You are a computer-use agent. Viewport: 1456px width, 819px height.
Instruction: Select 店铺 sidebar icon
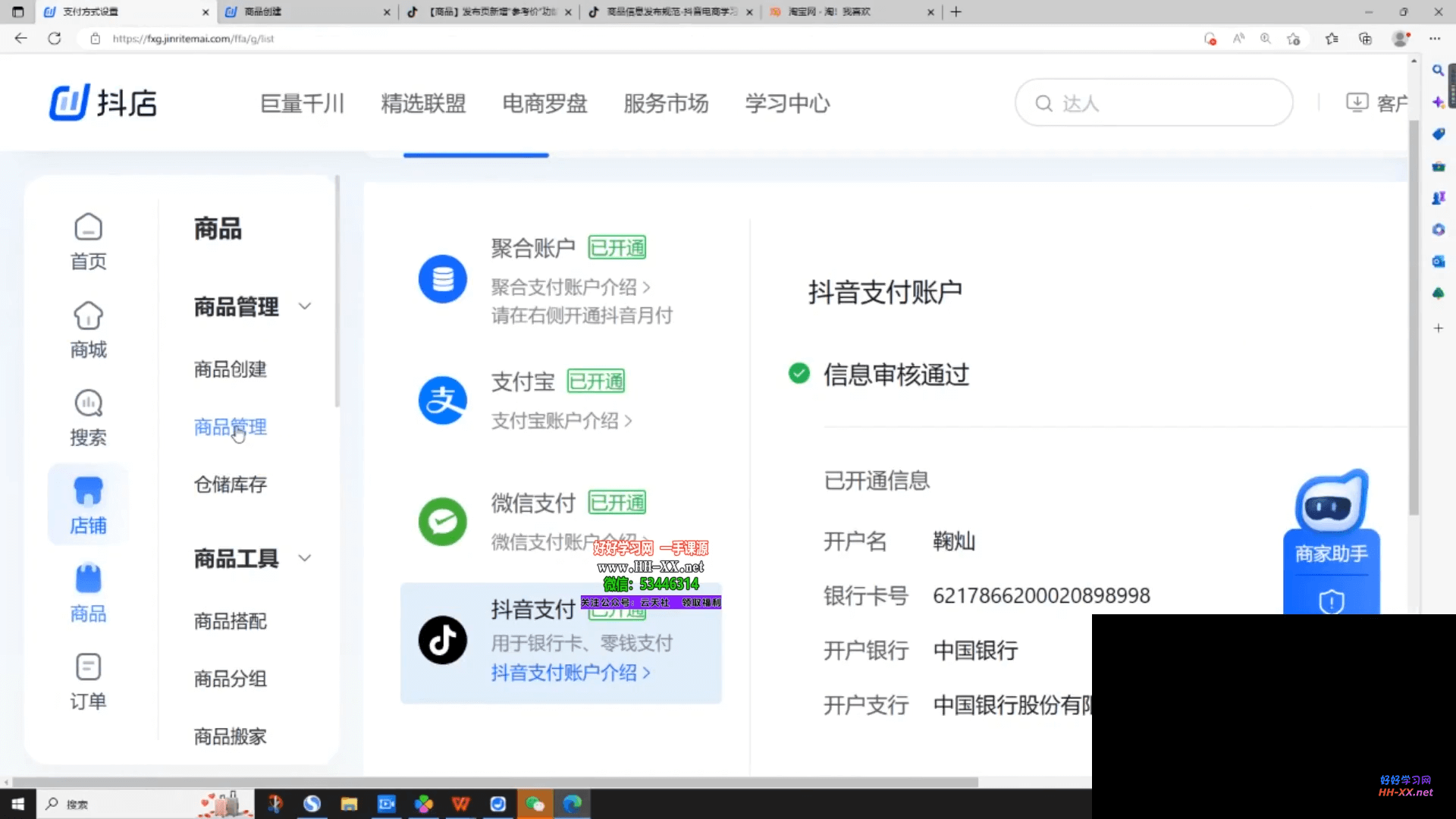click(88, 505)
